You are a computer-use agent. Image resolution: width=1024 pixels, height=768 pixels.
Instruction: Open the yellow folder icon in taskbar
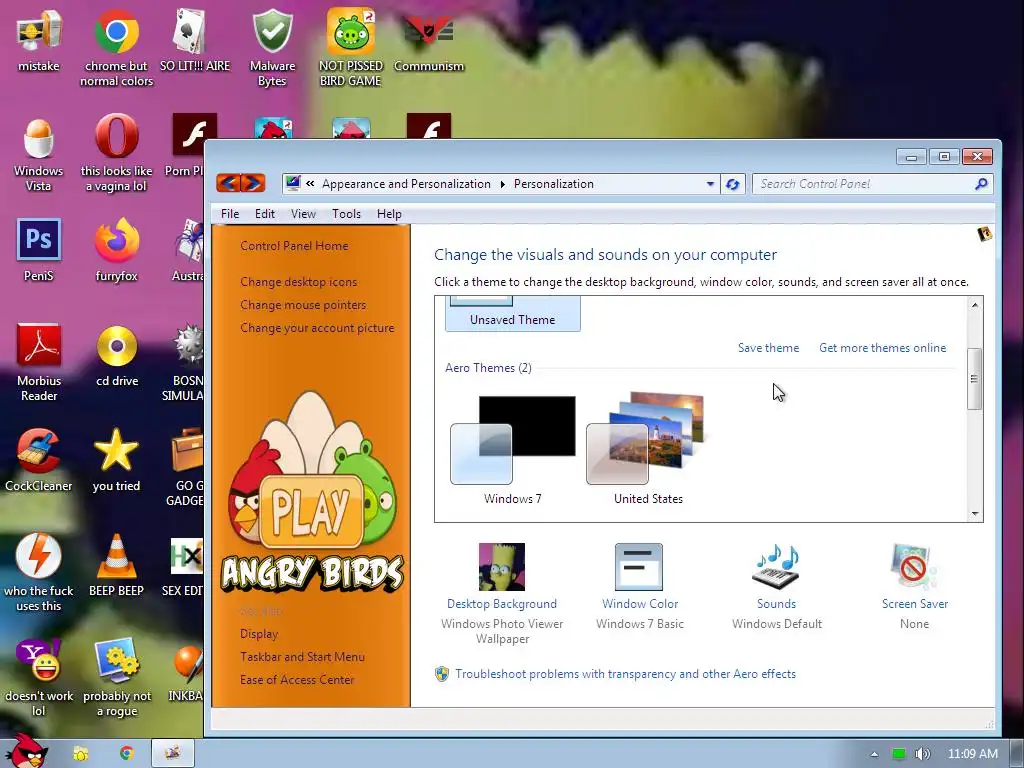click(81, 754)
